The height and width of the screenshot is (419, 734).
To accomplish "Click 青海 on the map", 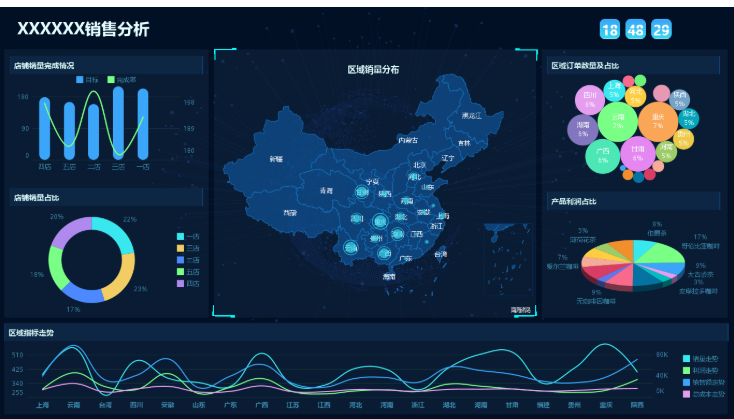I will [x=326, y=191].
